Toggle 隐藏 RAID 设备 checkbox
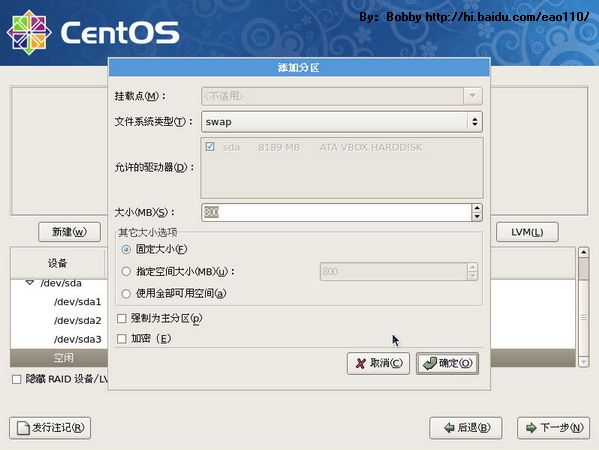This screenshot has height=450, width=599. pyautogui.click(x=16, y=379)
